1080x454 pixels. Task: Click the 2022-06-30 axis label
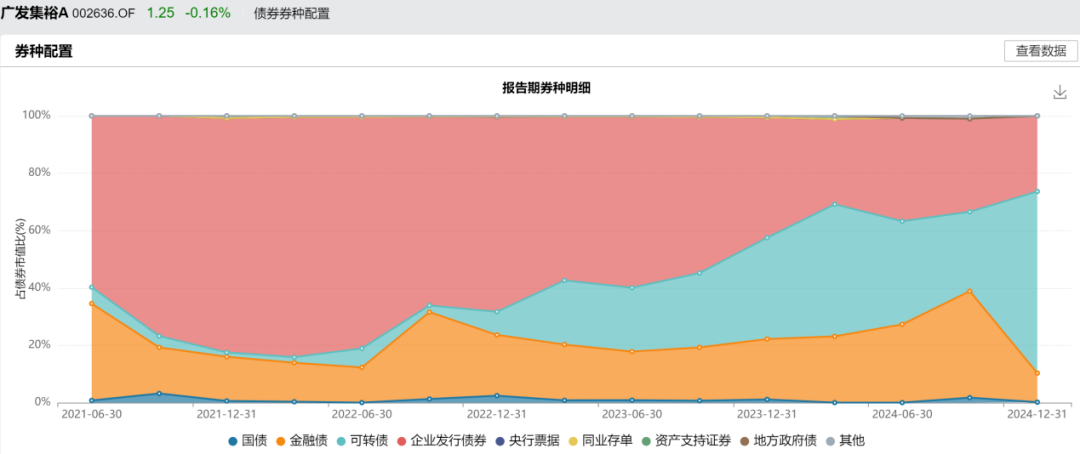coord(362,414)
